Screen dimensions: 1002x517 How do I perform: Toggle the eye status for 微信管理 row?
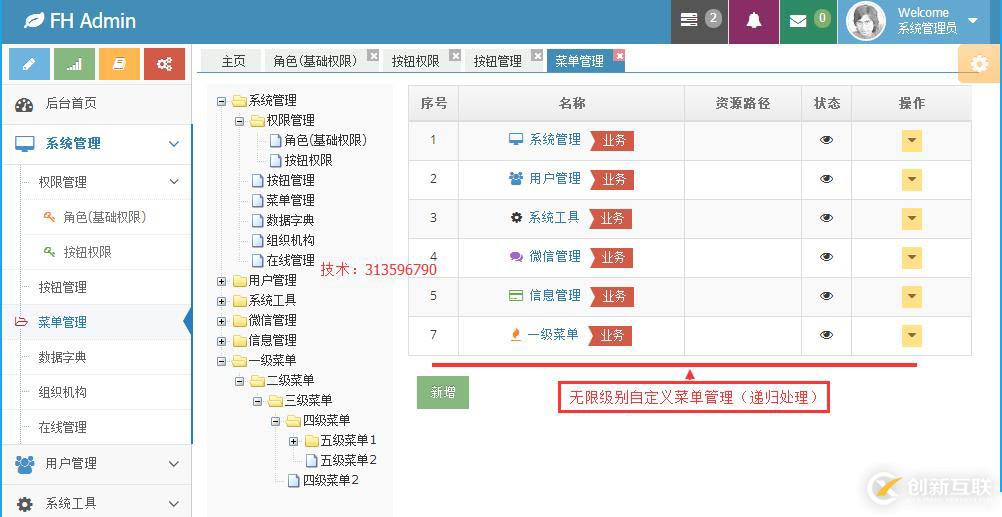coord(826,257)
